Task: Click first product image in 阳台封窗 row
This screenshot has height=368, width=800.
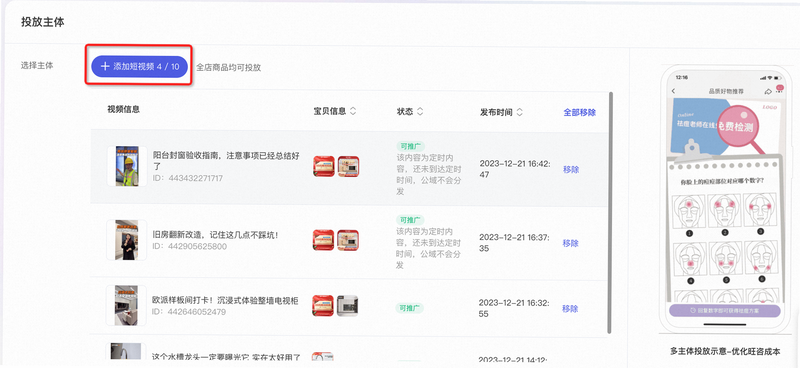Action: point(323,166)
